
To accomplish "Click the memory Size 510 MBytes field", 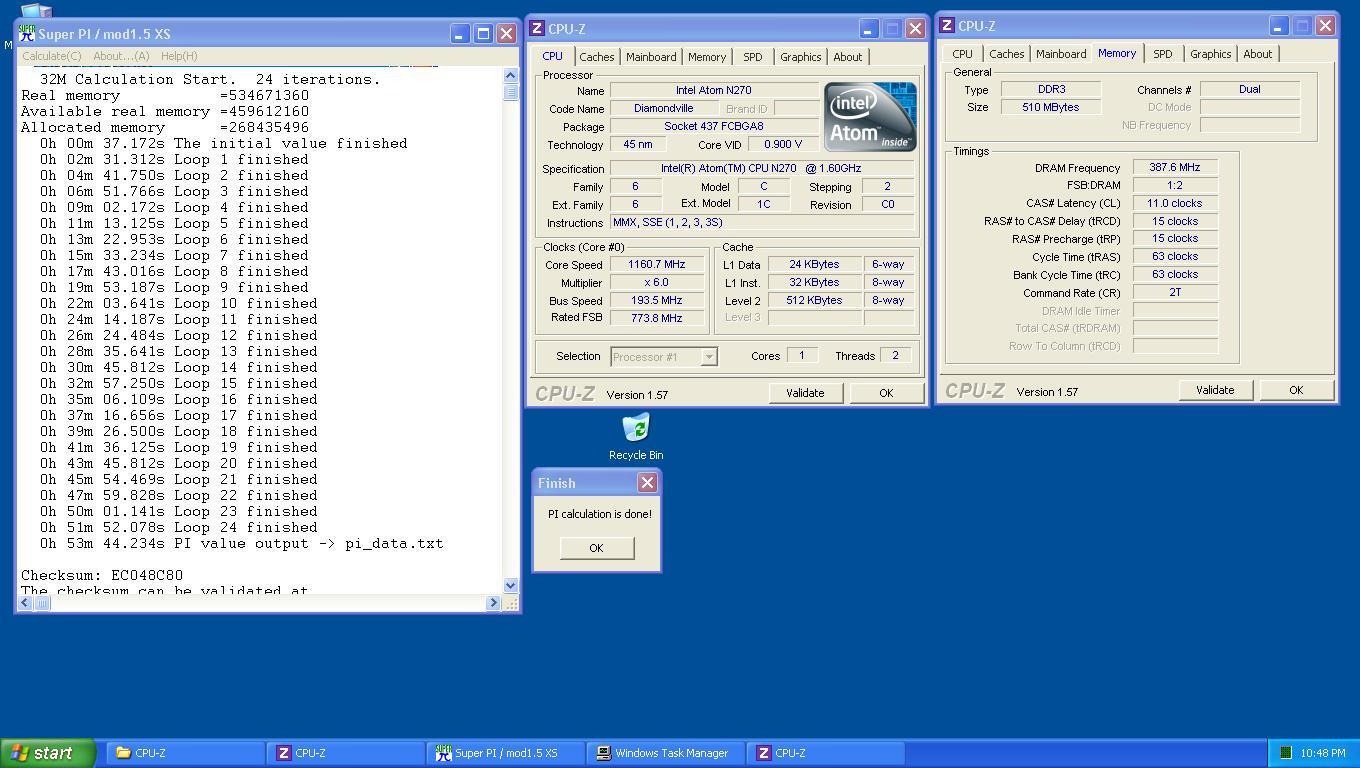I will click(1051, 107).
